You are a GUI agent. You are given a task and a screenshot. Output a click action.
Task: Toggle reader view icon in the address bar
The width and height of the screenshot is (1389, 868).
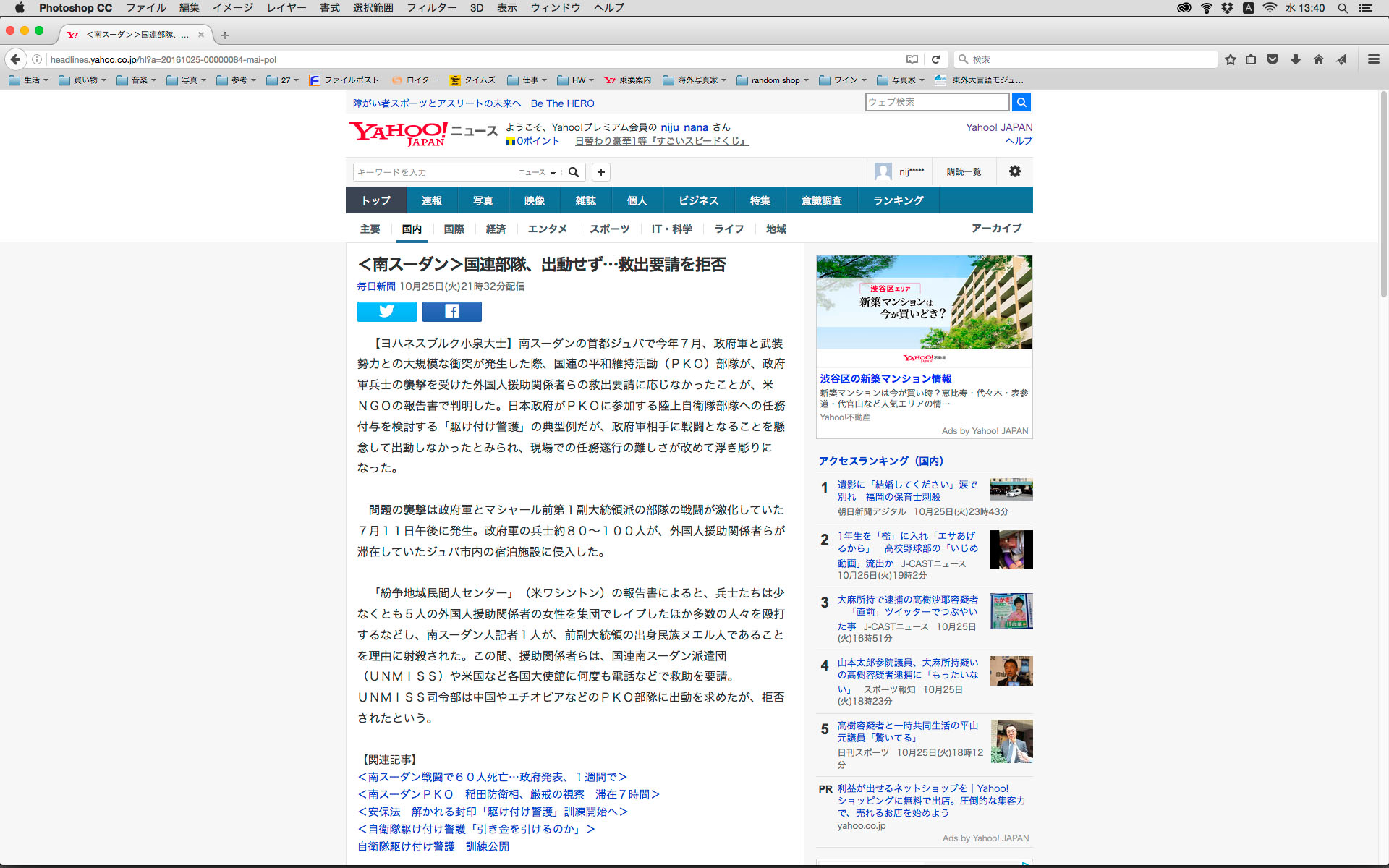coord(912,59)
